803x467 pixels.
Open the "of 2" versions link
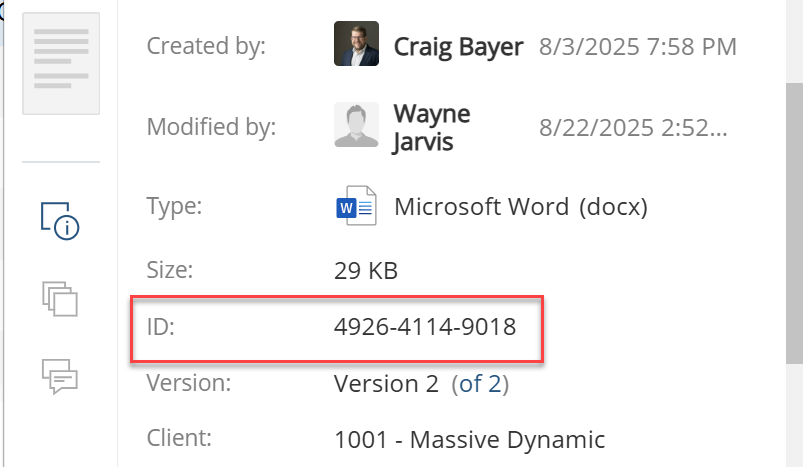[480, 384]
